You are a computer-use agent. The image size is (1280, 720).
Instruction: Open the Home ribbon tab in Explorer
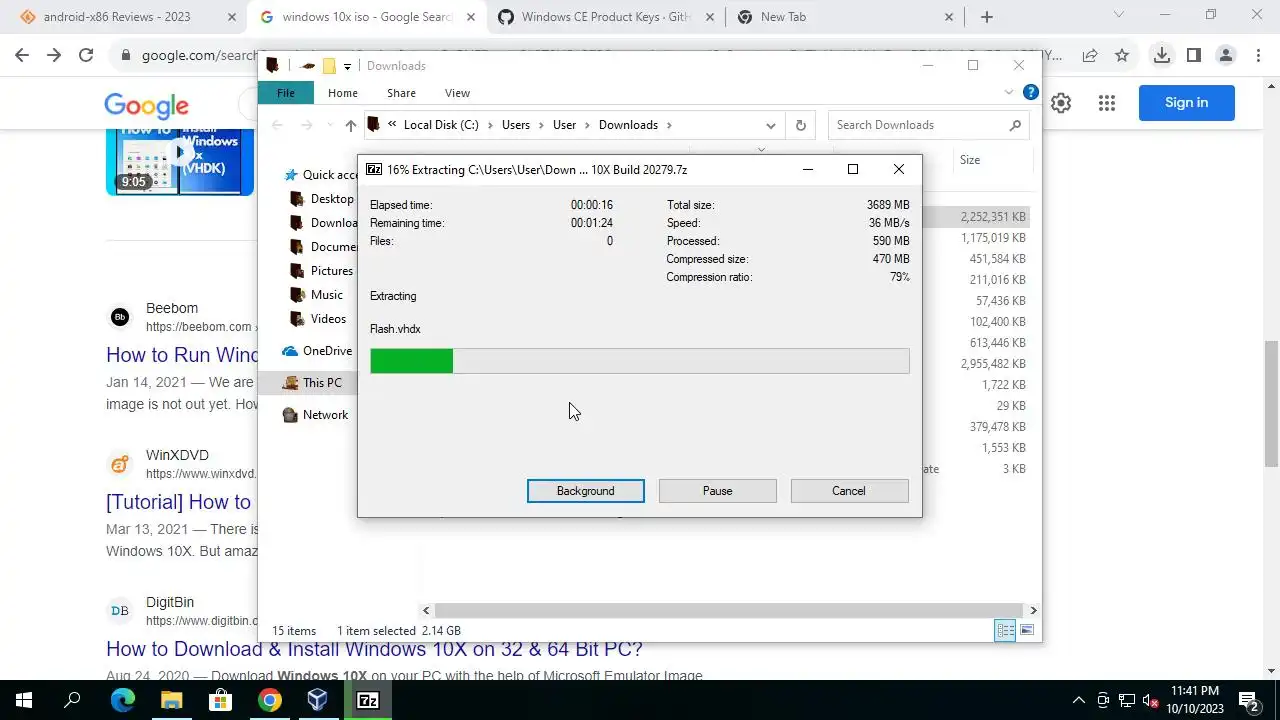pyautogui.click(x=342, y=93)
